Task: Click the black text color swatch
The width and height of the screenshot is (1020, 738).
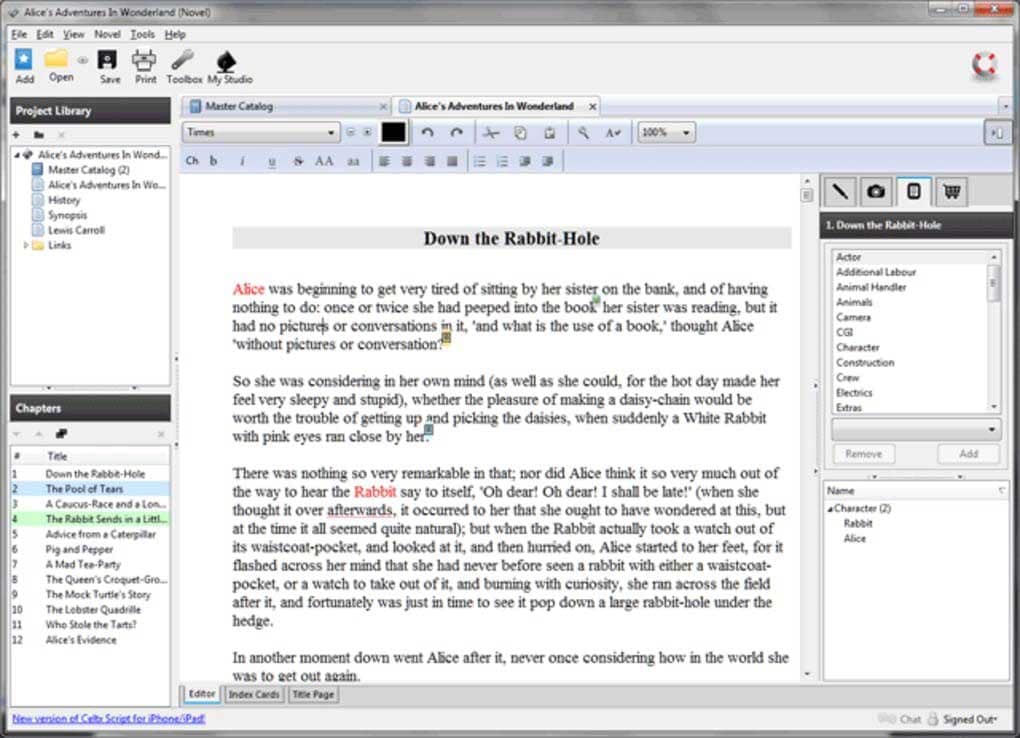Action: (x=394, y=133)
